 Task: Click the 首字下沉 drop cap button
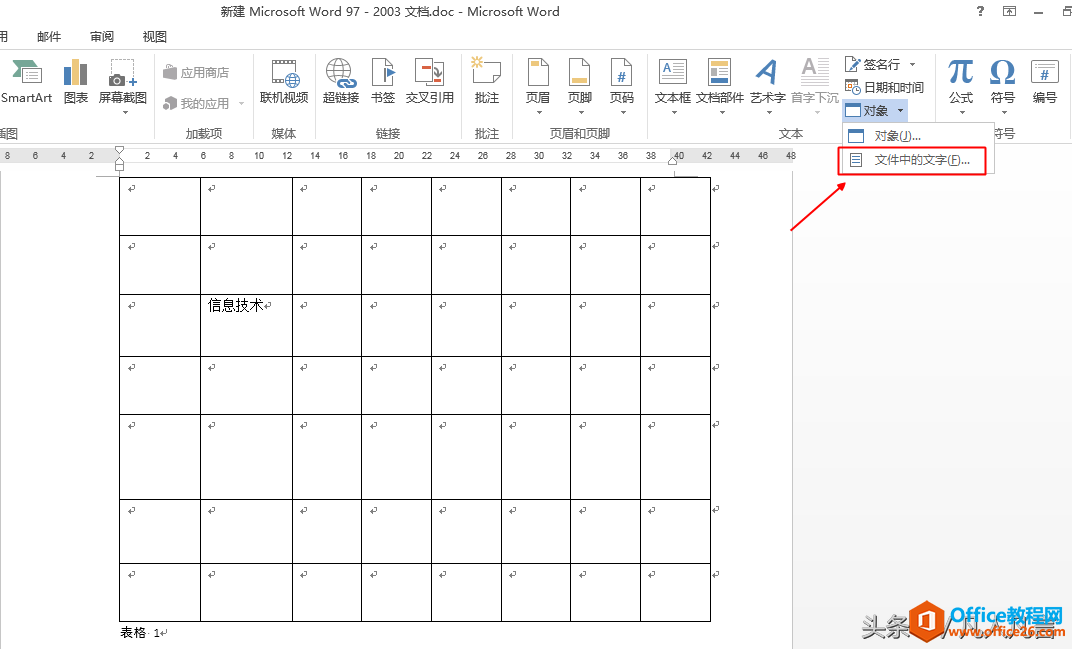[x=814, y=85]
